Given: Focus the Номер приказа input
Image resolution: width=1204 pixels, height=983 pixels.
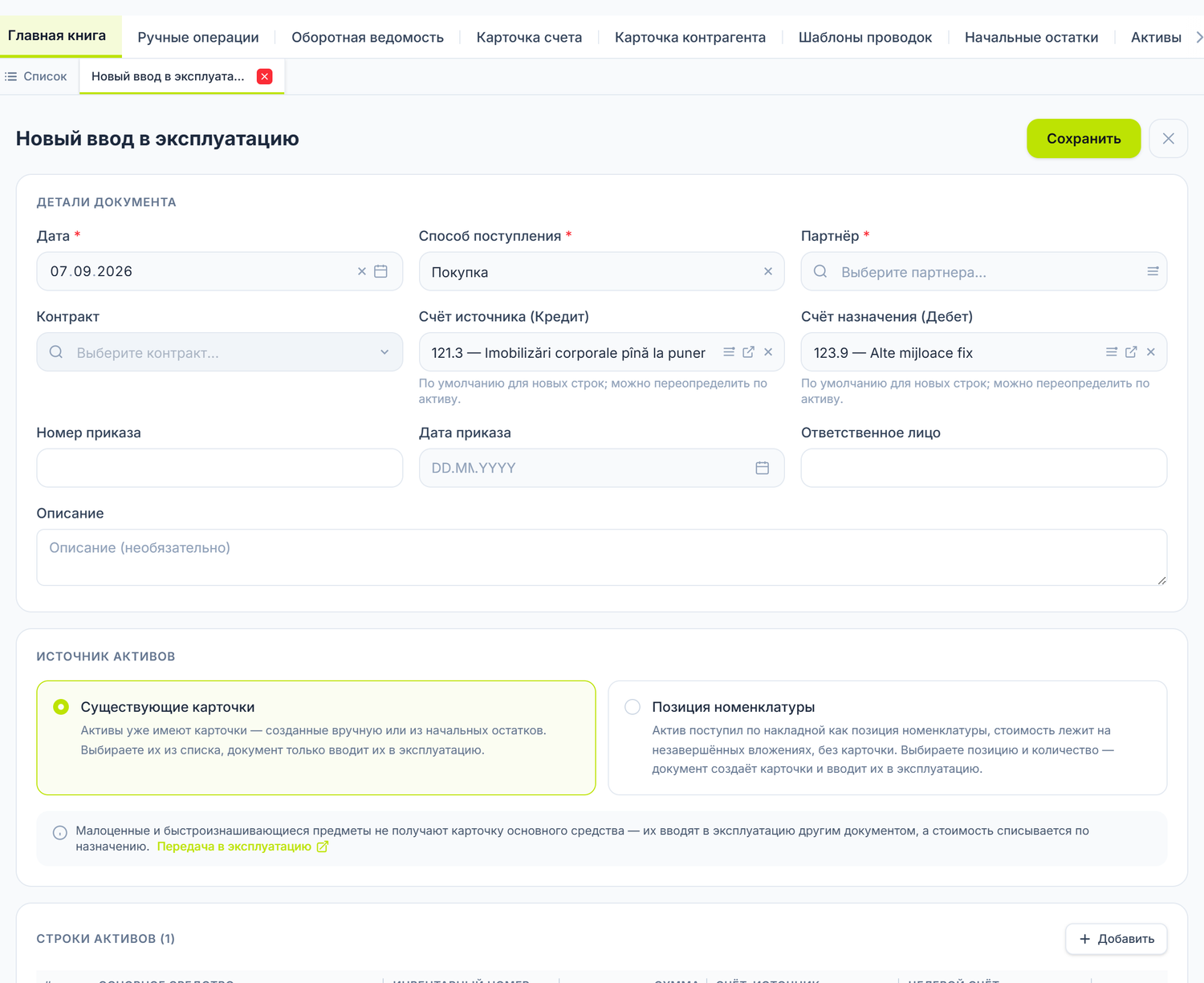Looking at the screenshot, I should (x=219, y=468).
